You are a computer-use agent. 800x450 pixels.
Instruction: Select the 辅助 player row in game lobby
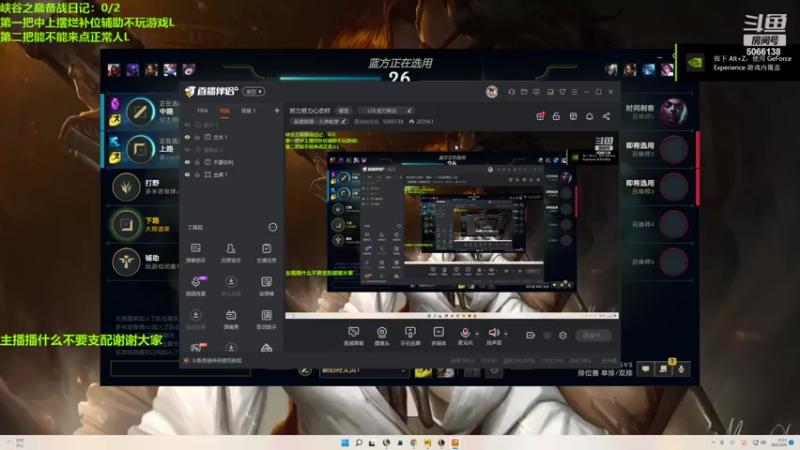143,262
